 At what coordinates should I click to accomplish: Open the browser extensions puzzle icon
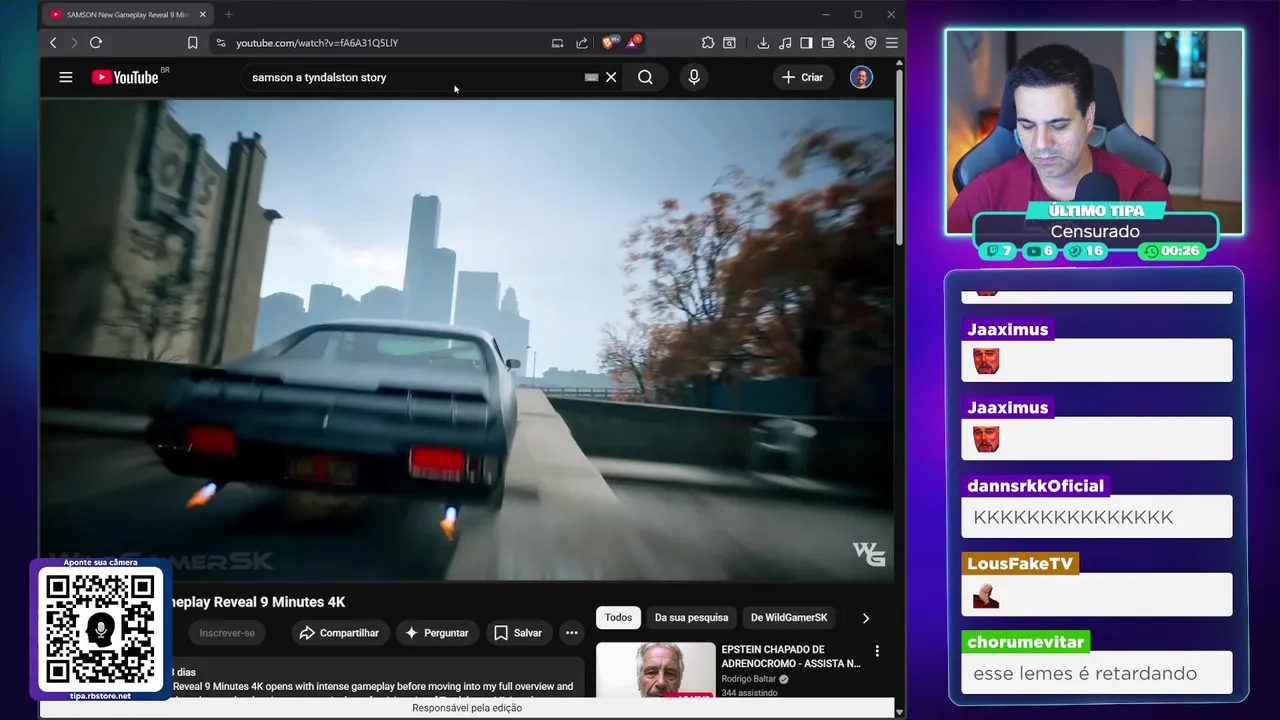click(708, 43)
